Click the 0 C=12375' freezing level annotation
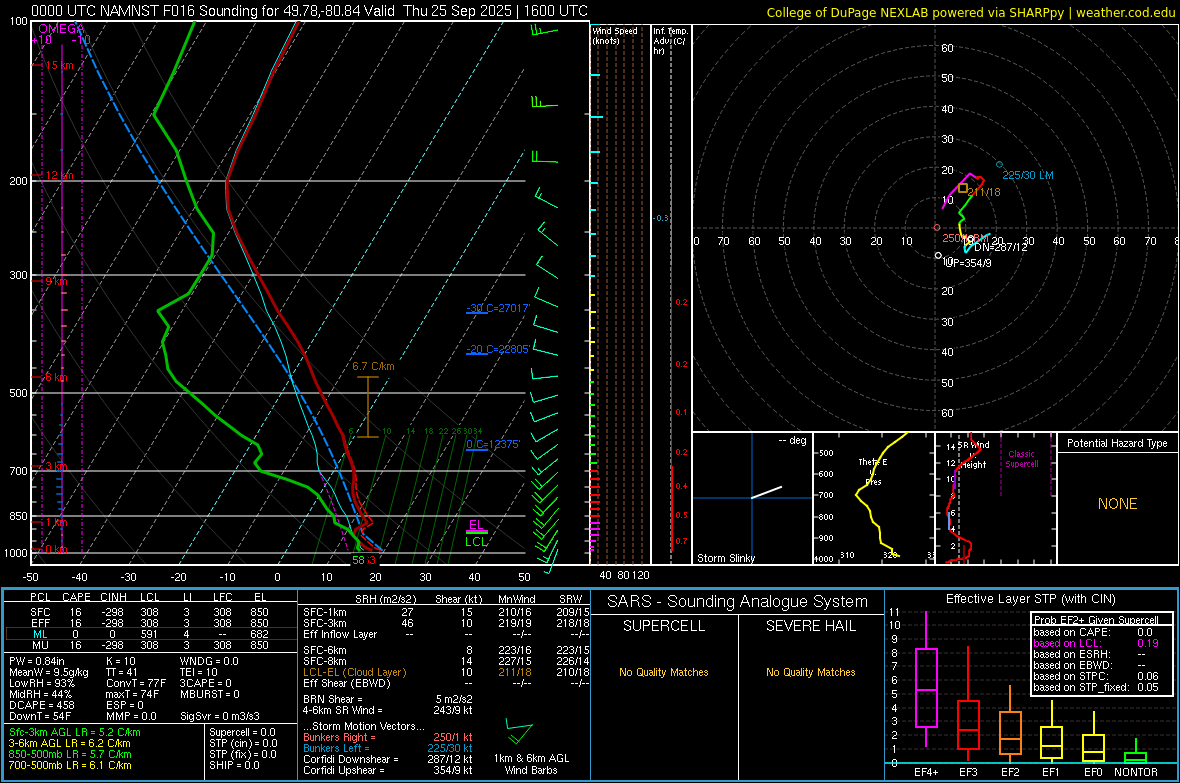Viewport: 1180px width, 783px height. [493, 444]
